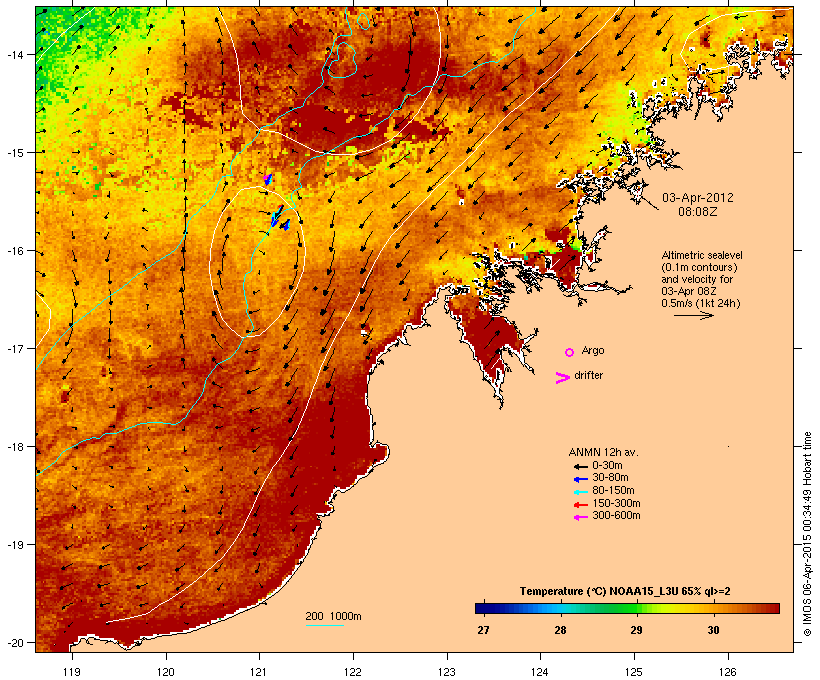
Task: Click the longitude label 121
Action: [259, 672]
